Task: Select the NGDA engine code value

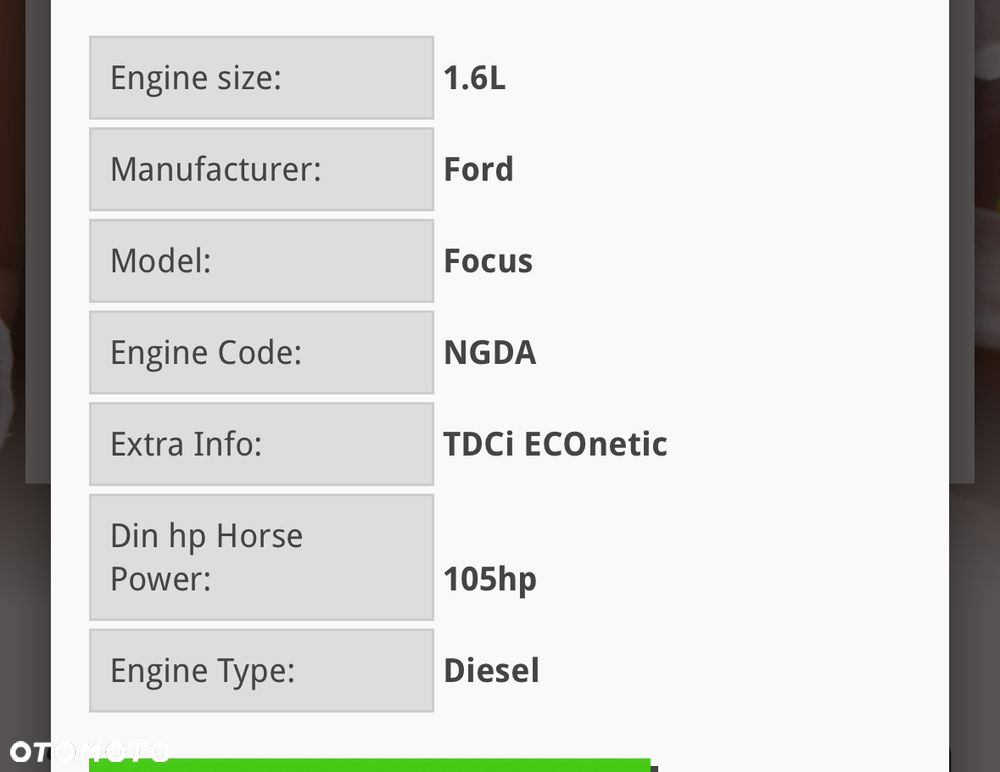Action: 490,352
